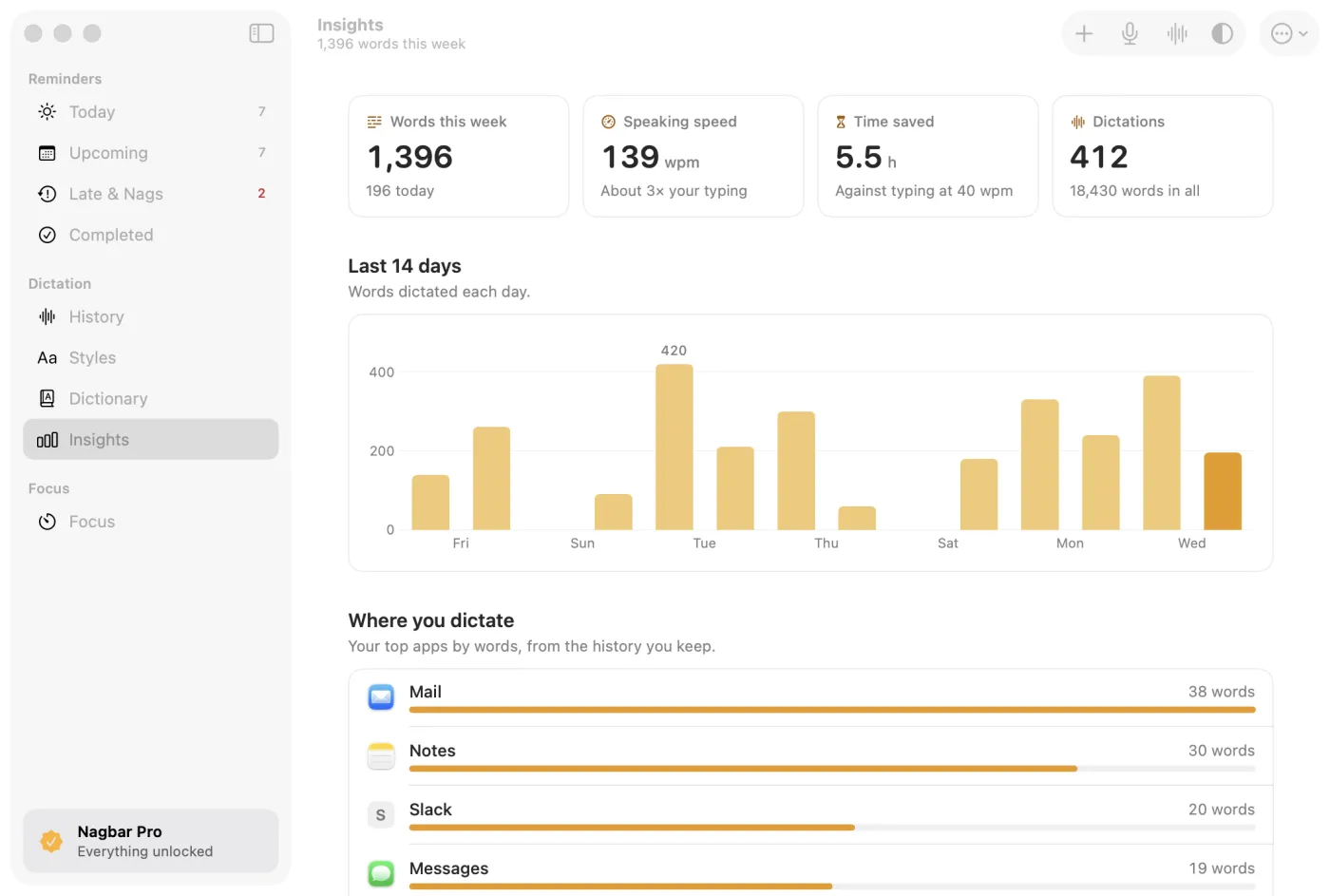This screenshot has width=1330, height=896.
Task: Click the '18,430 words in all' text
Action: pyautogui.click(x=1134, y=191)
